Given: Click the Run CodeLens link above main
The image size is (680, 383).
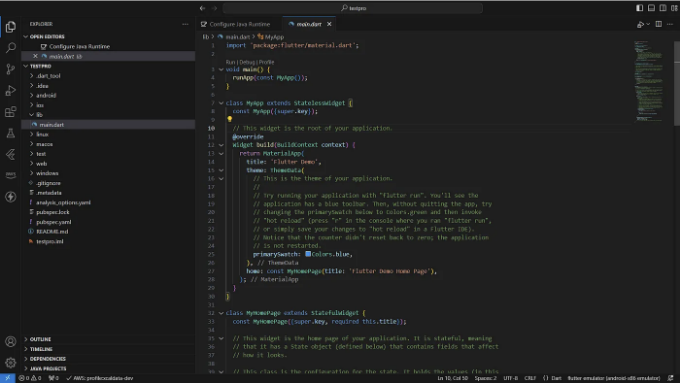Looking at the screenshot, I should [x=230, y=62].
